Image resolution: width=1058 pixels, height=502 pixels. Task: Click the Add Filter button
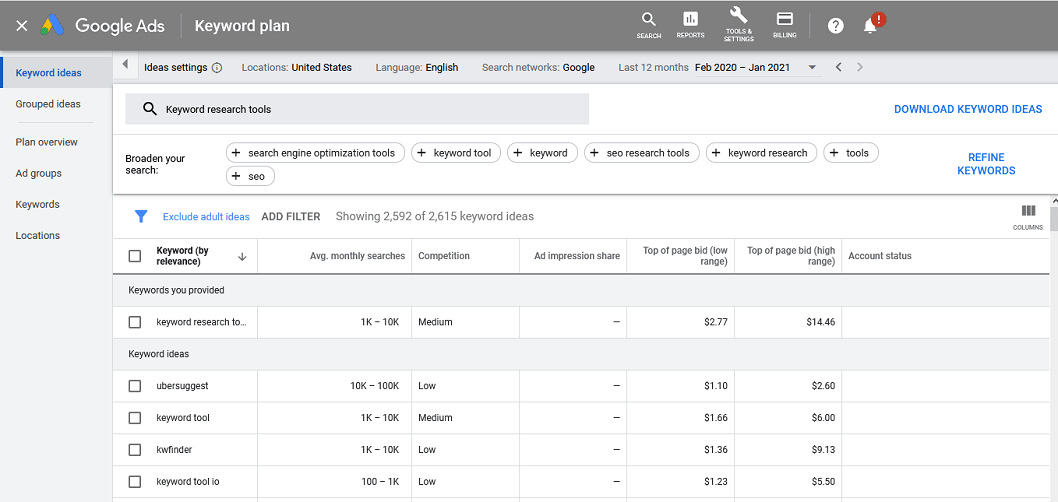coord(291,217)
